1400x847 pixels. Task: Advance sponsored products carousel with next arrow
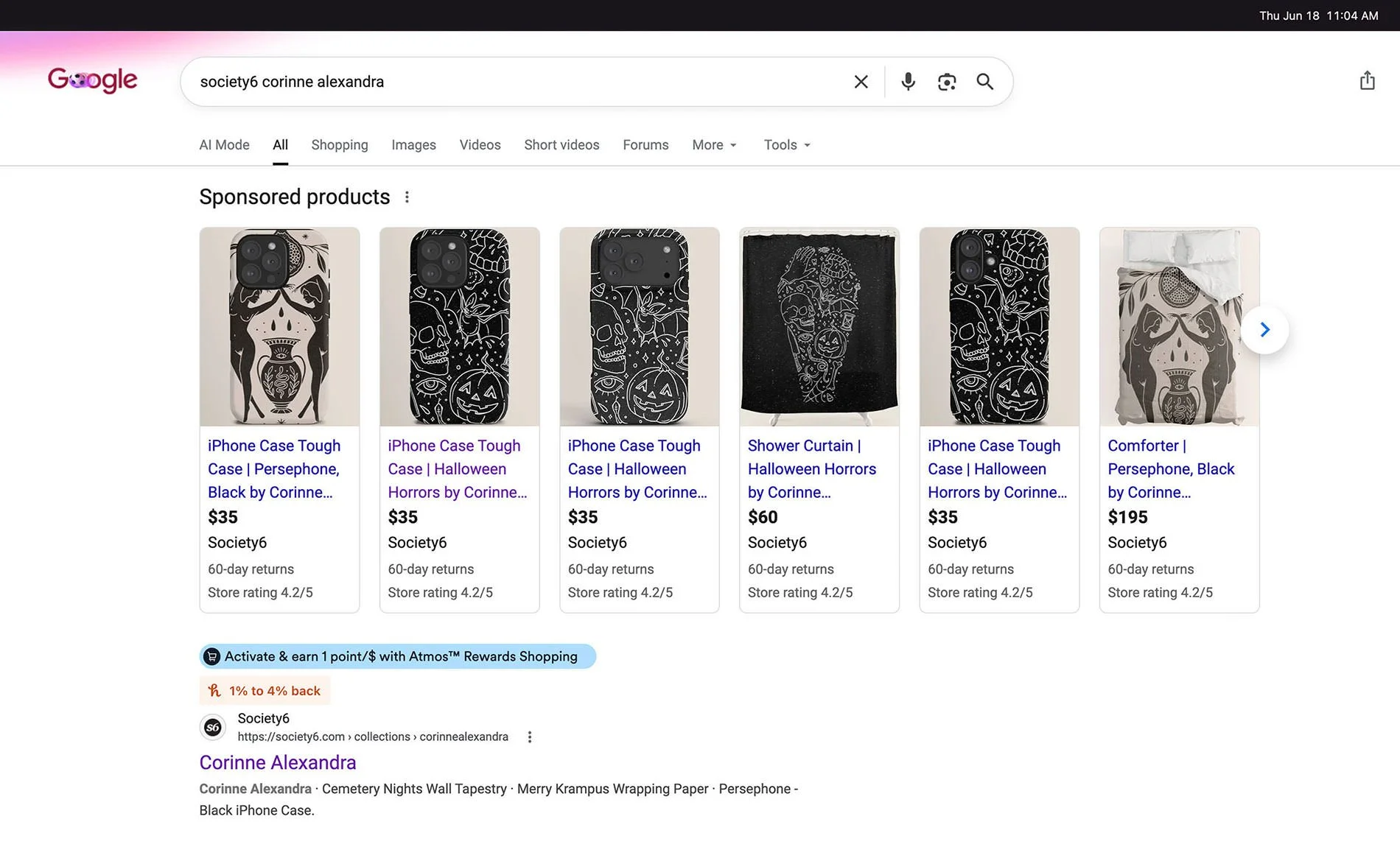[x=1265, y=329]
